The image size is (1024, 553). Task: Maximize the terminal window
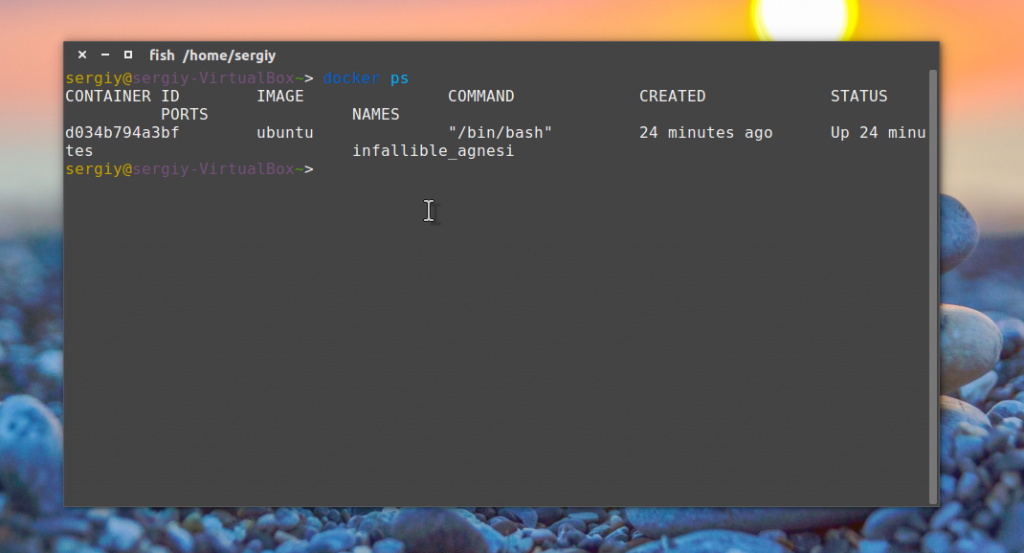[128, 55]
